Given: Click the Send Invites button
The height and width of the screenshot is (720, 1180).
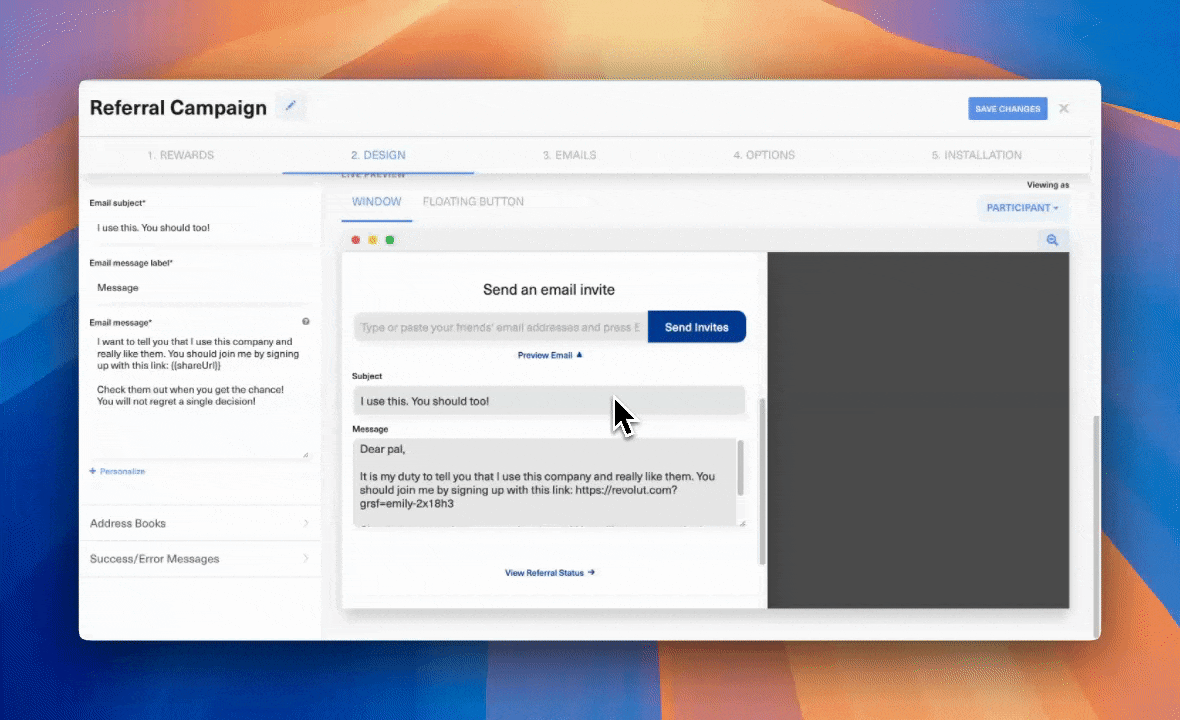Looking at the screenshot, I should pyautogui.click(x=696, y=327).
